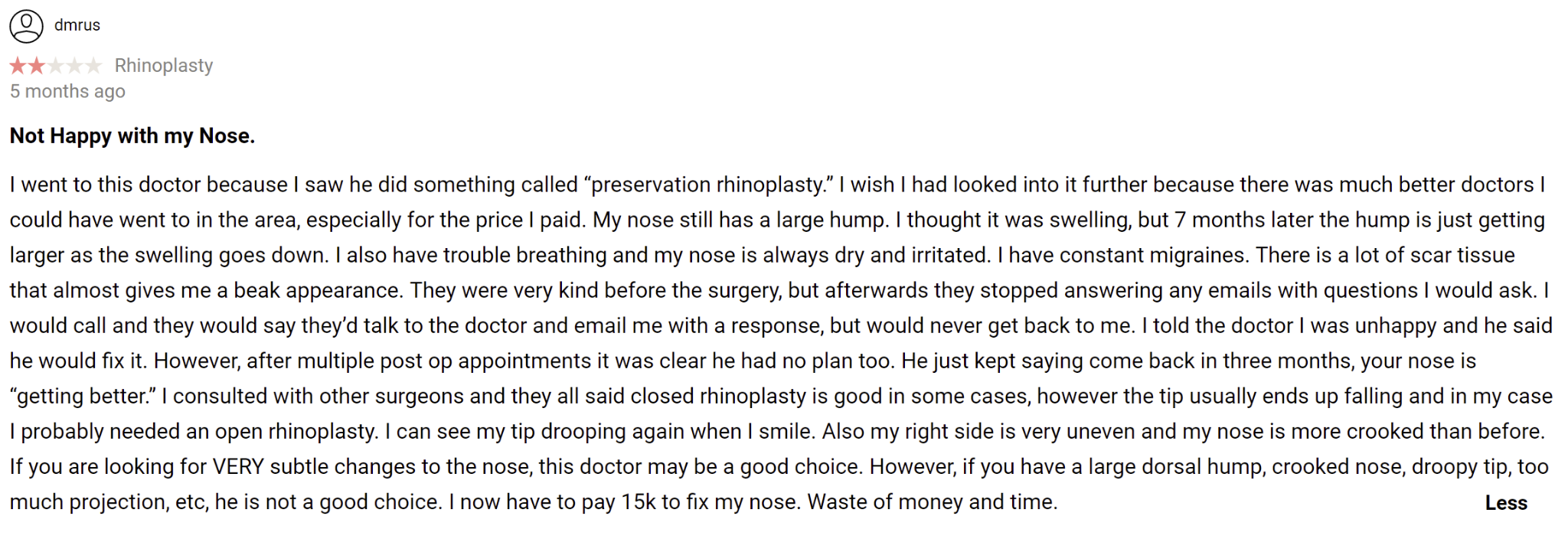Click the Rhinoplasty procedure label
The image size is (1568, 539).
pyautogui.click(x=164, y=66)
